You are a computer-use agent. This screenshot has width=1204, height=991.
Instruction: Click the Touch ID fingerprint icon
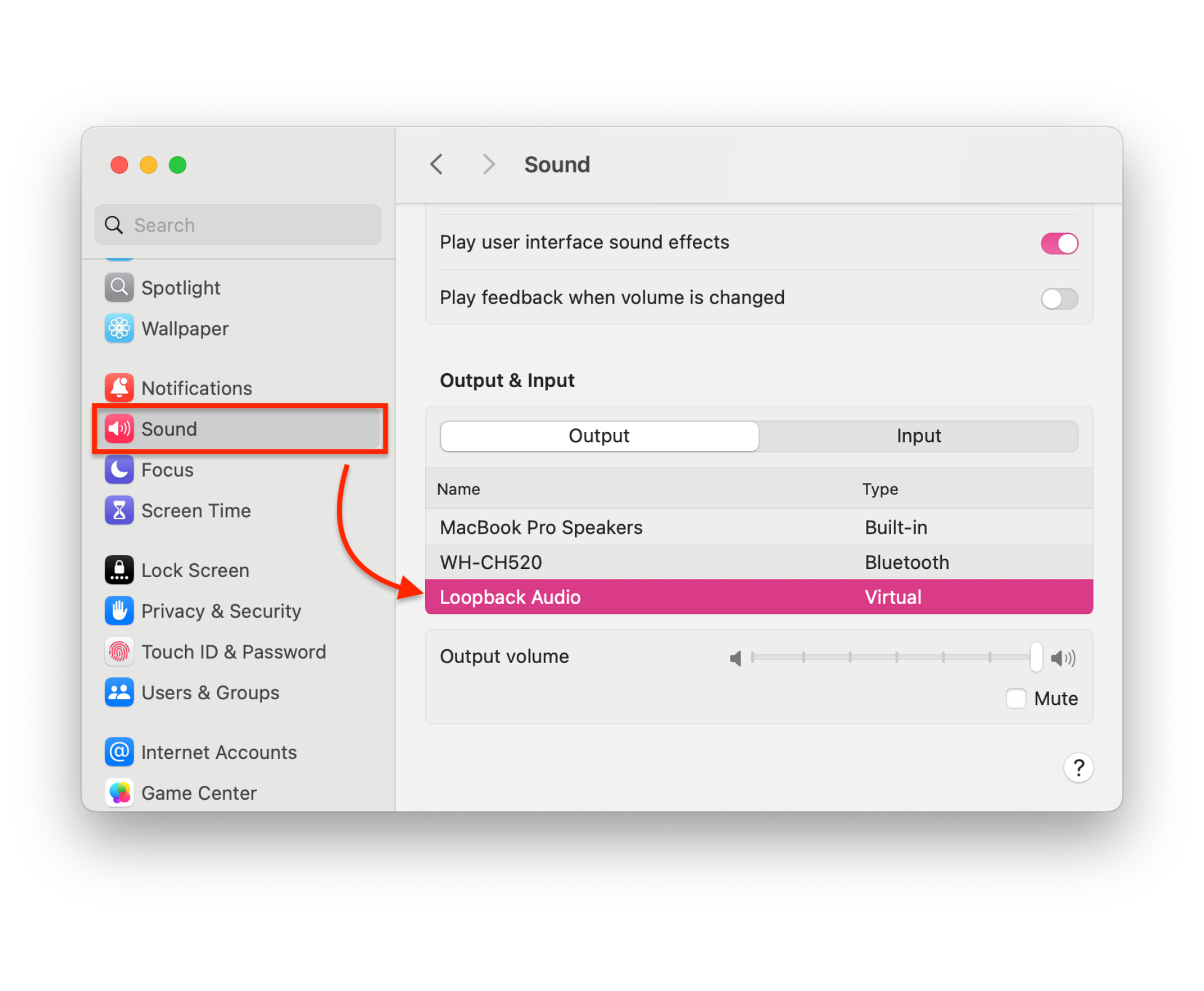(119, 652)
